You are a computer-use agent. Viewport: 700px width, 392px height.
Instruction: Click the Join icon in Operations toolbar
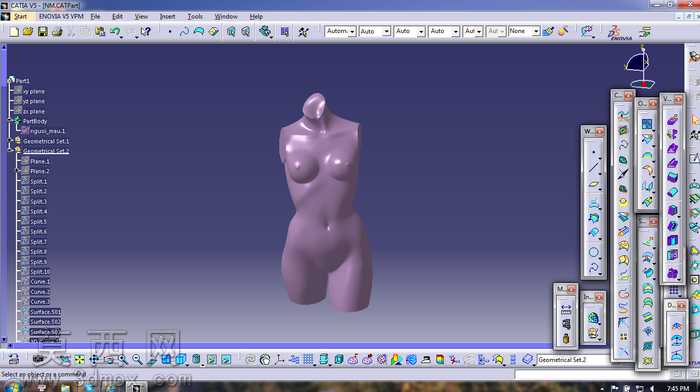pos(647,124)
